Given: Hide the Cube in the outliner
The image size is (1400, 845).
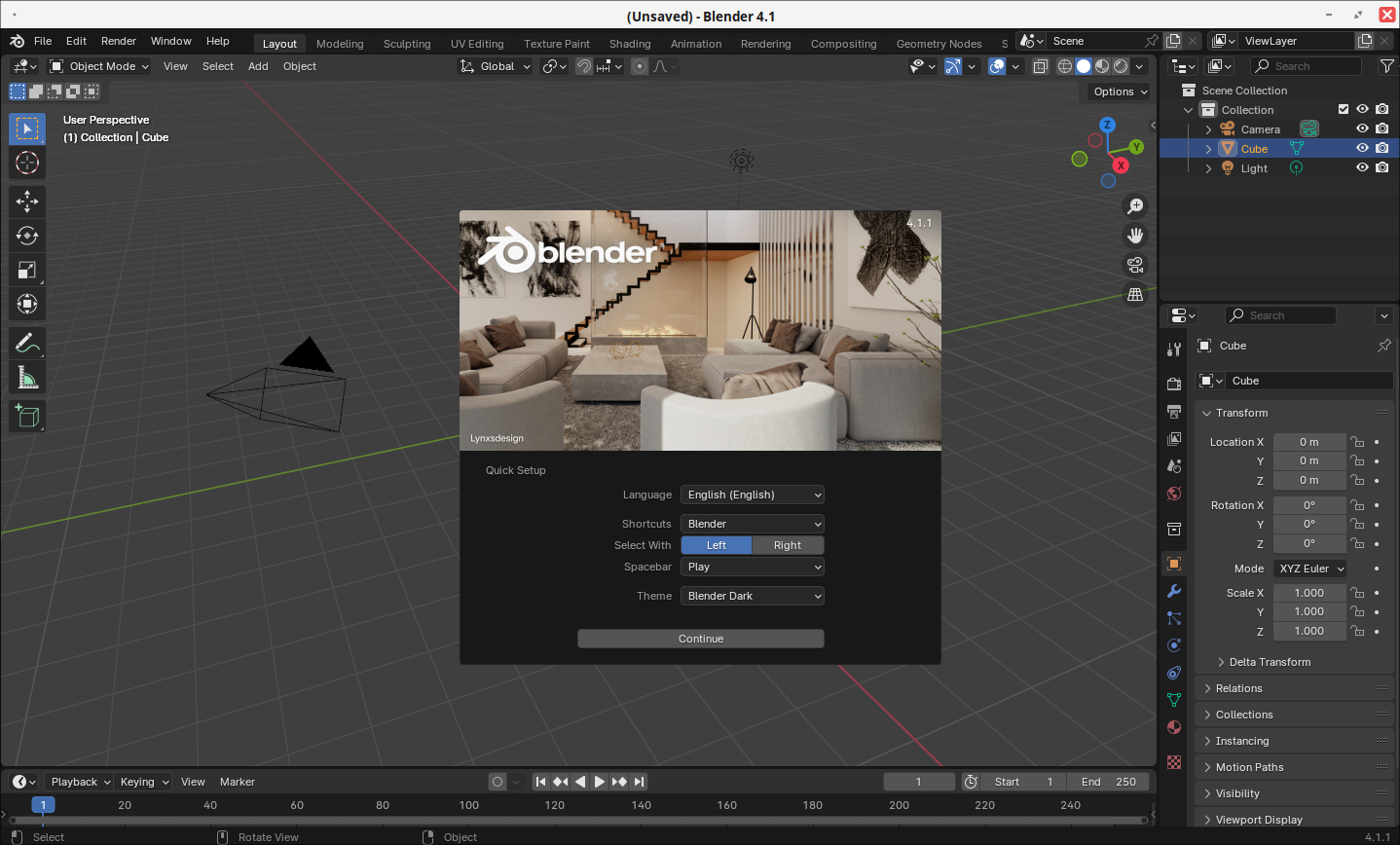Looking at the screenshot, I should click(x=1362, y=149).
